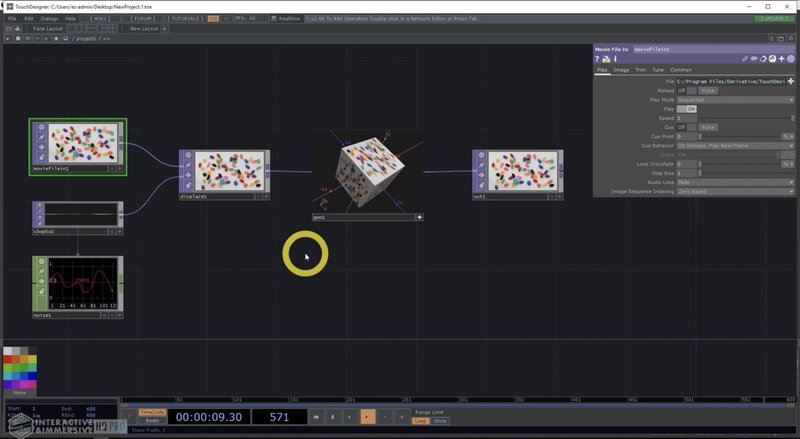Screen dimensions: 800x439
Task: Adjust the Step Size slider
Action: coord(746,174)
